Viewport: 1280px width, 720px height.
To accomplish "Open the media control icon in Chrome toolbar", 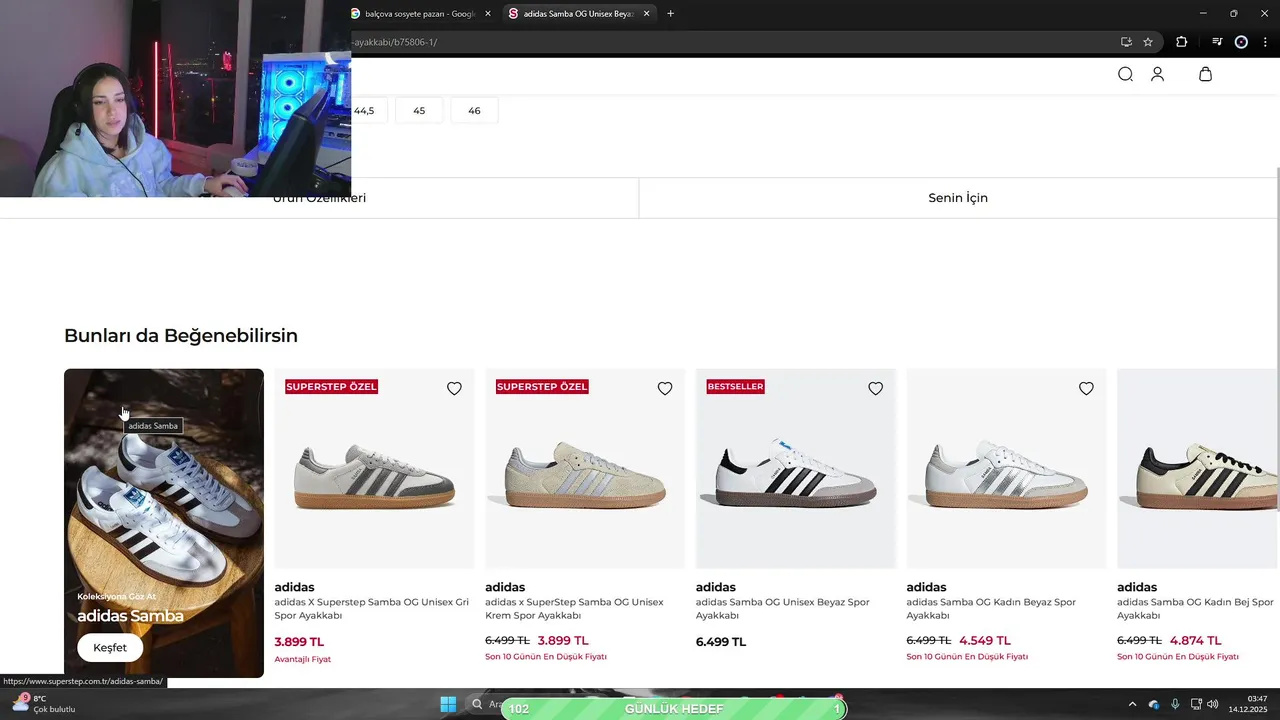I will click(1217, 42).
